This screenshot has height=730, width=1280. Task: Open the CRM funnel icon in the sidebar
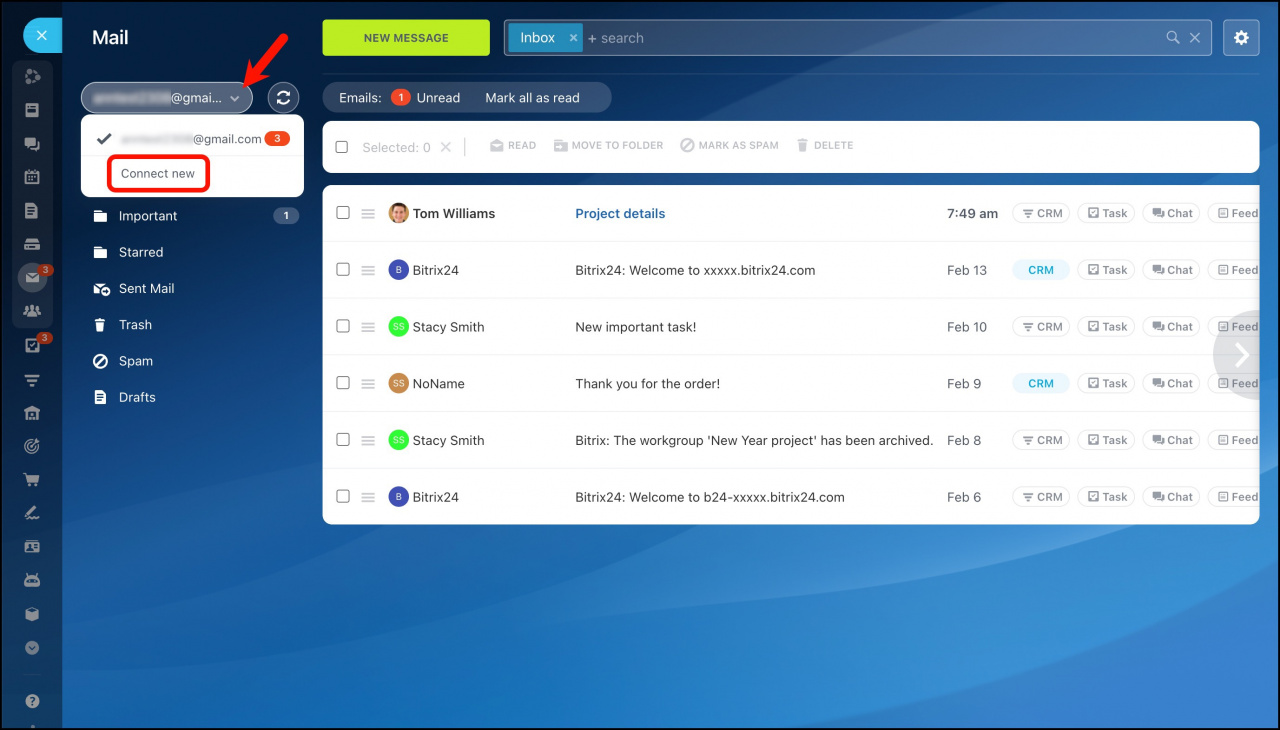pyautogui.click(x=32, y=380)
